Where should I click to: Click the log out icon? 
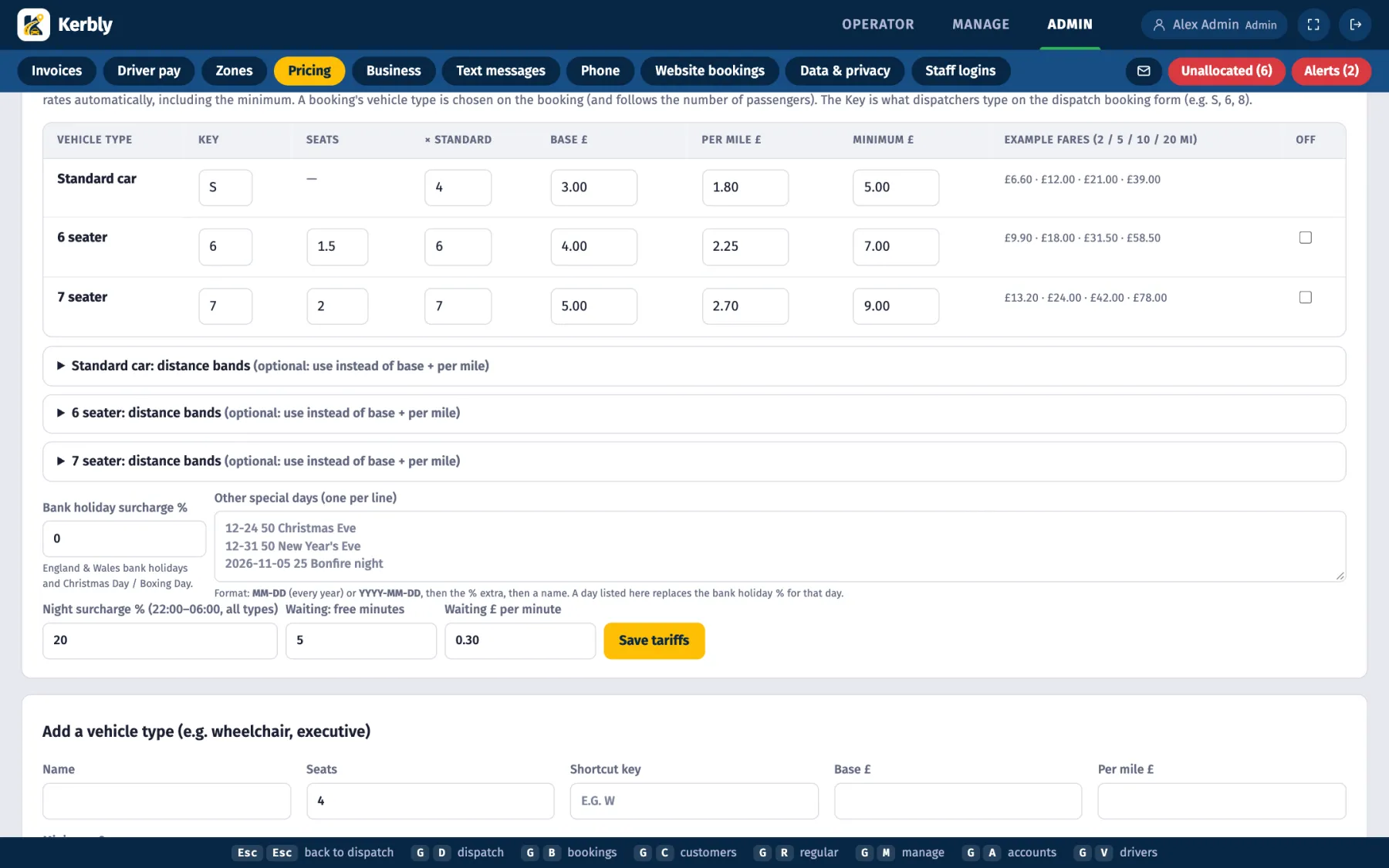coord(1355,25)
